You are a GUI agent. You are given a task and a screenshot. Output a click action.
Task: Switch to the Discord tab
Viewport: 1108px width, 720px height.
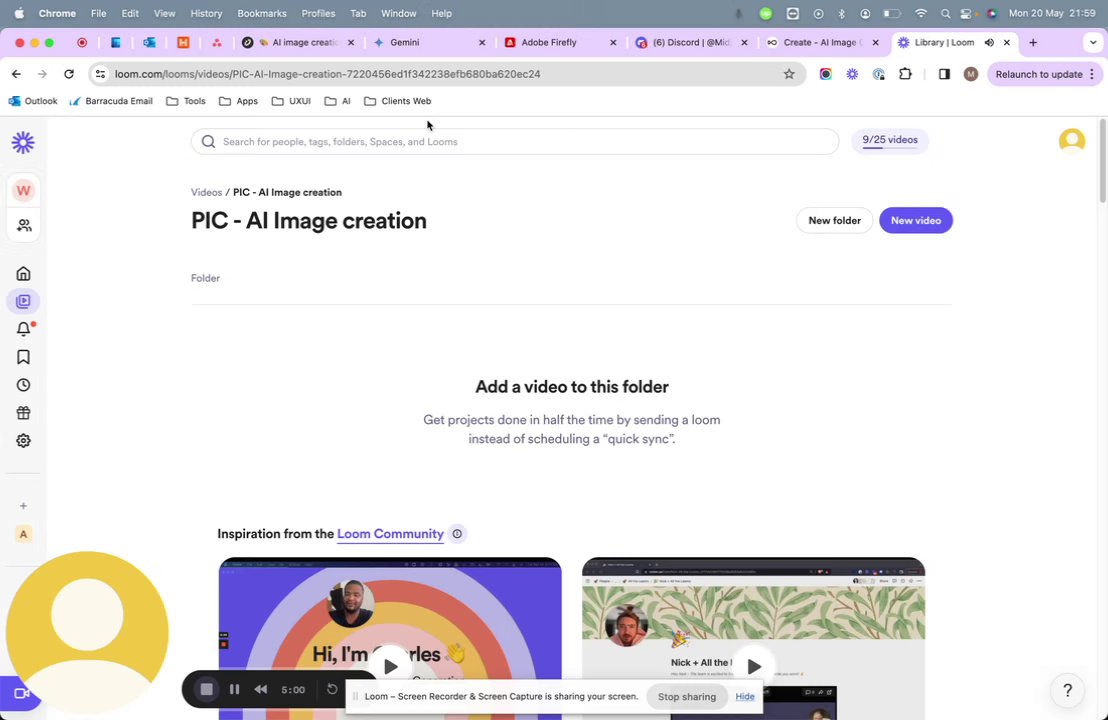(x=691, y=42)
